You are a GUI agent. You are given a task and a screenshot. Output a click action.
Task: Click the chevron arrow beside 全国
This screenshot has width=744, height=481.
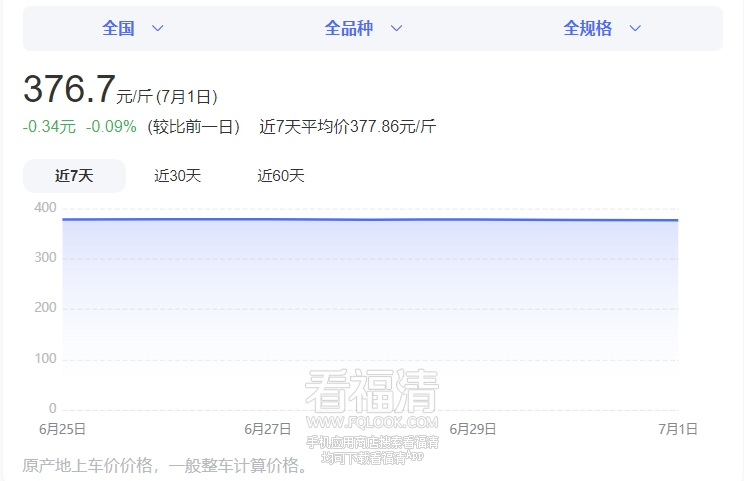157,29
